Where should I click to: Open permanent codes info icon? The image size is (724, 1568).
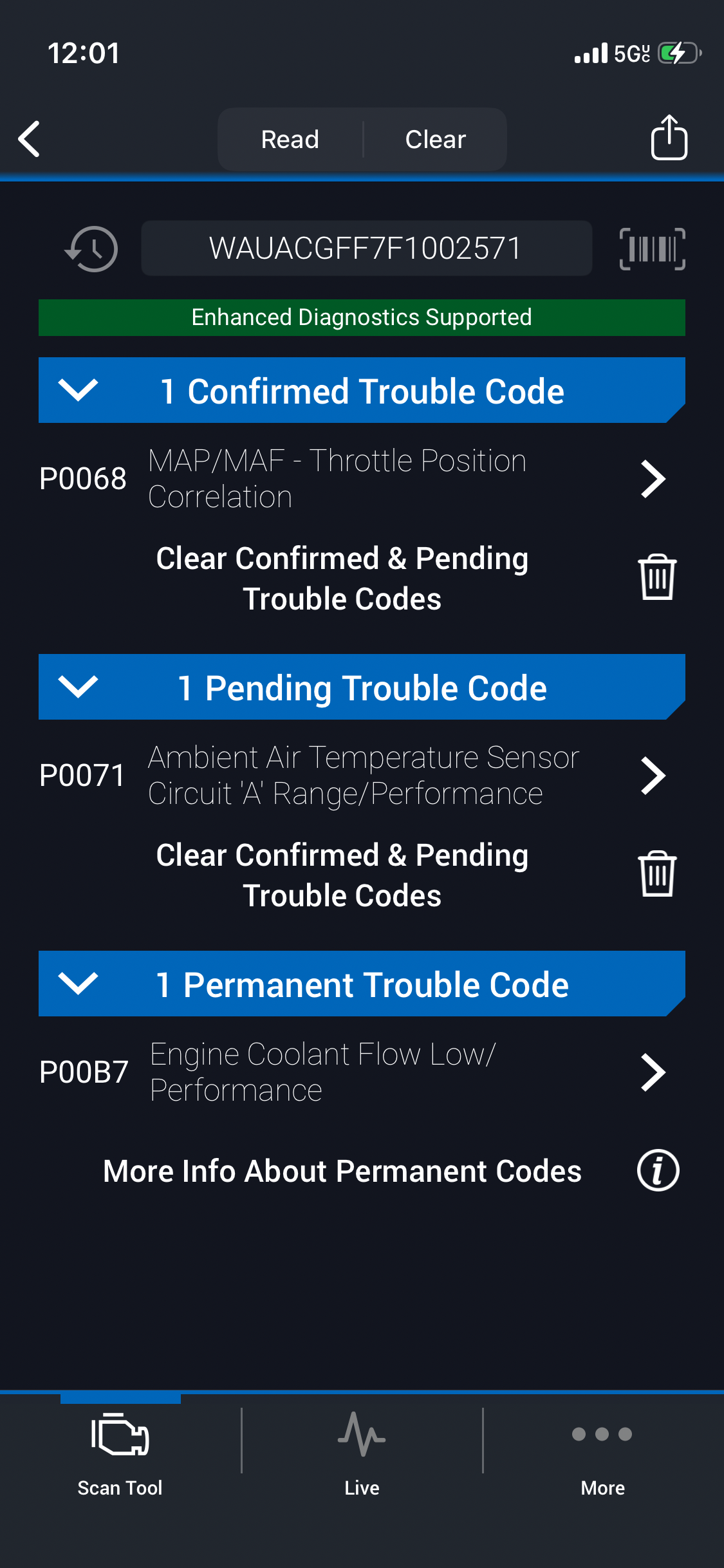658,1170
